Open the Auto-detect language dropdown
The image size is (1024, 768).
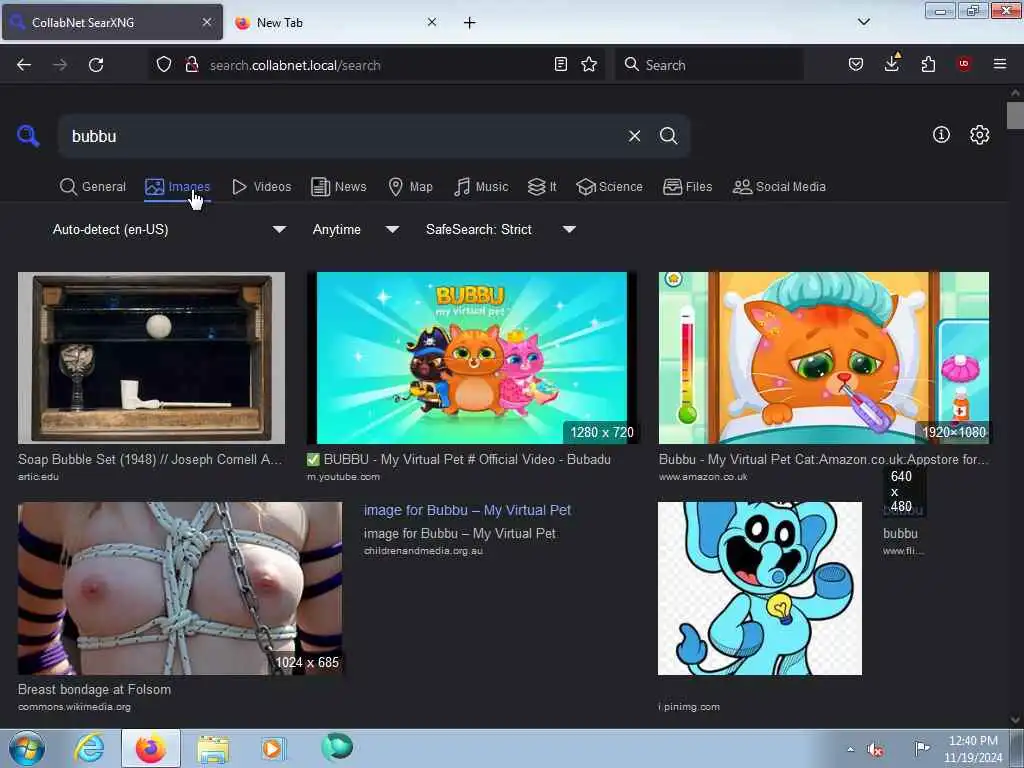tap(169, 229)
